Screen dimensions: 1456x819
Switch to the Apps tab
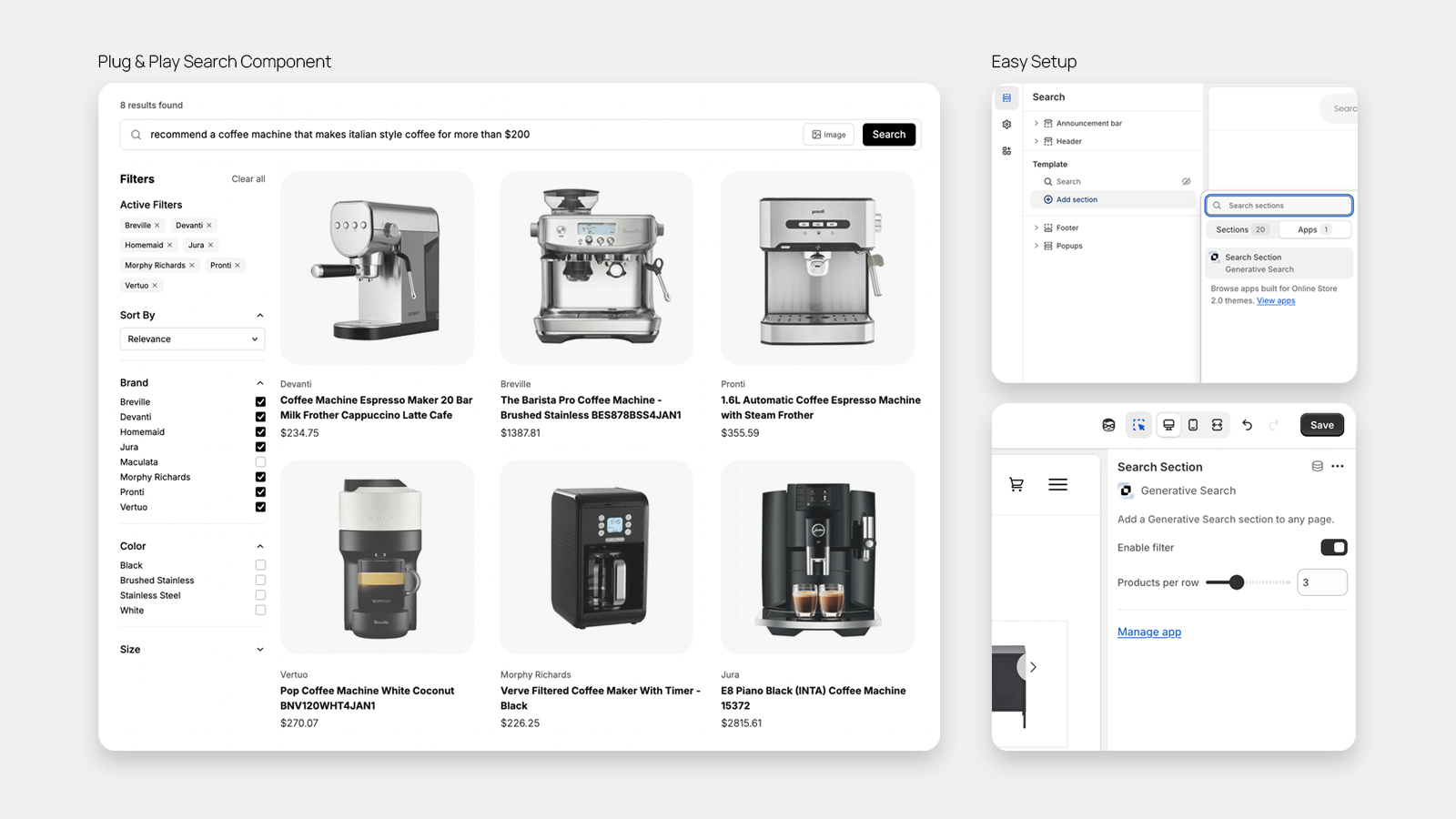pos(1314,230)
